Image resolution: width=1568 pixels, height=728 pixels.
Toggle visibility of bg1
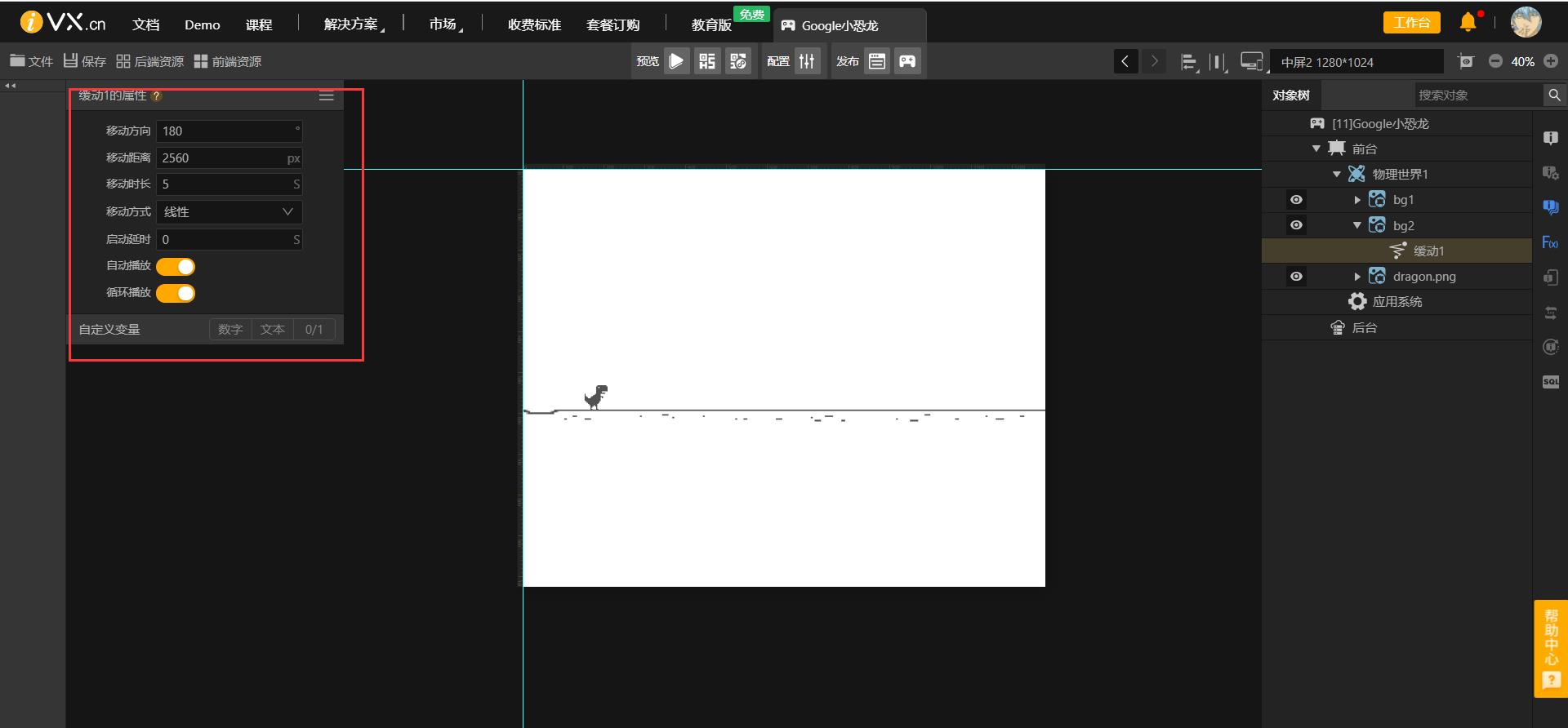tap(1296, 199)
